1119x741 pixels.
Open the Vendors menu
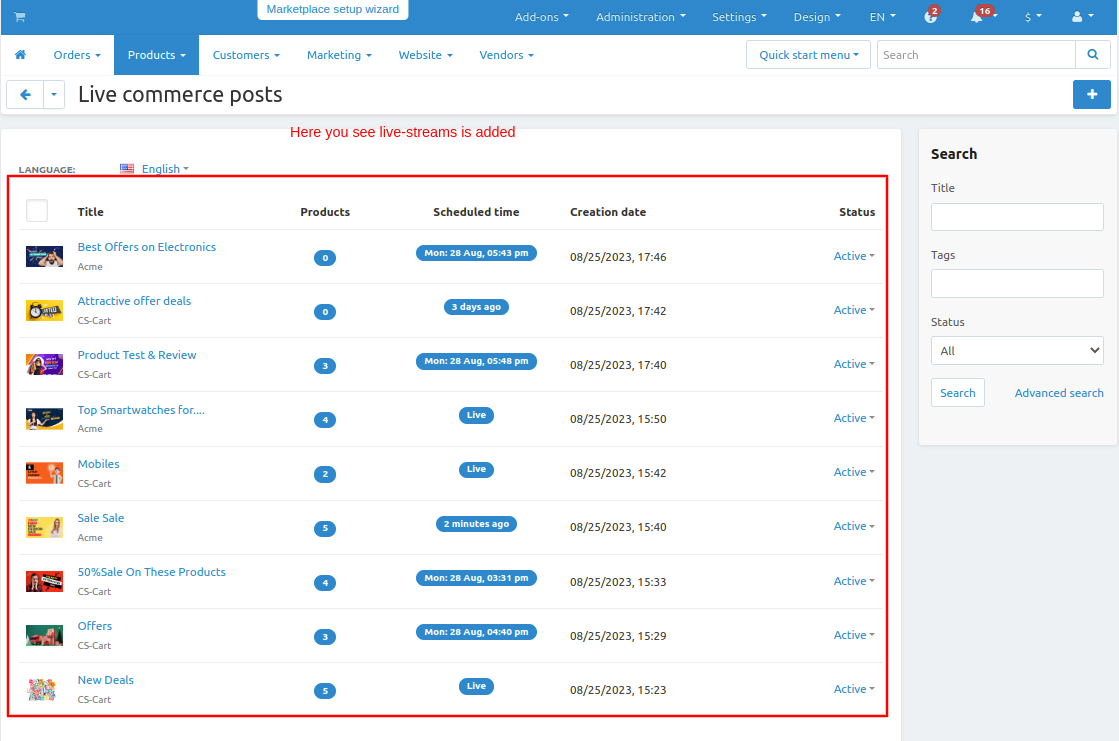click(506, 55)
